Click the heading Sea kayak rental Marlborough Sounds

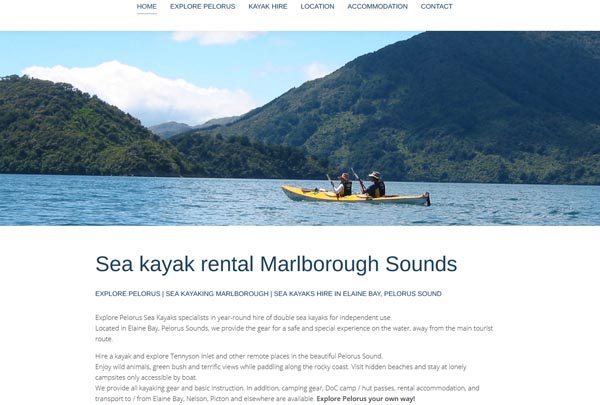pos(276,264)
